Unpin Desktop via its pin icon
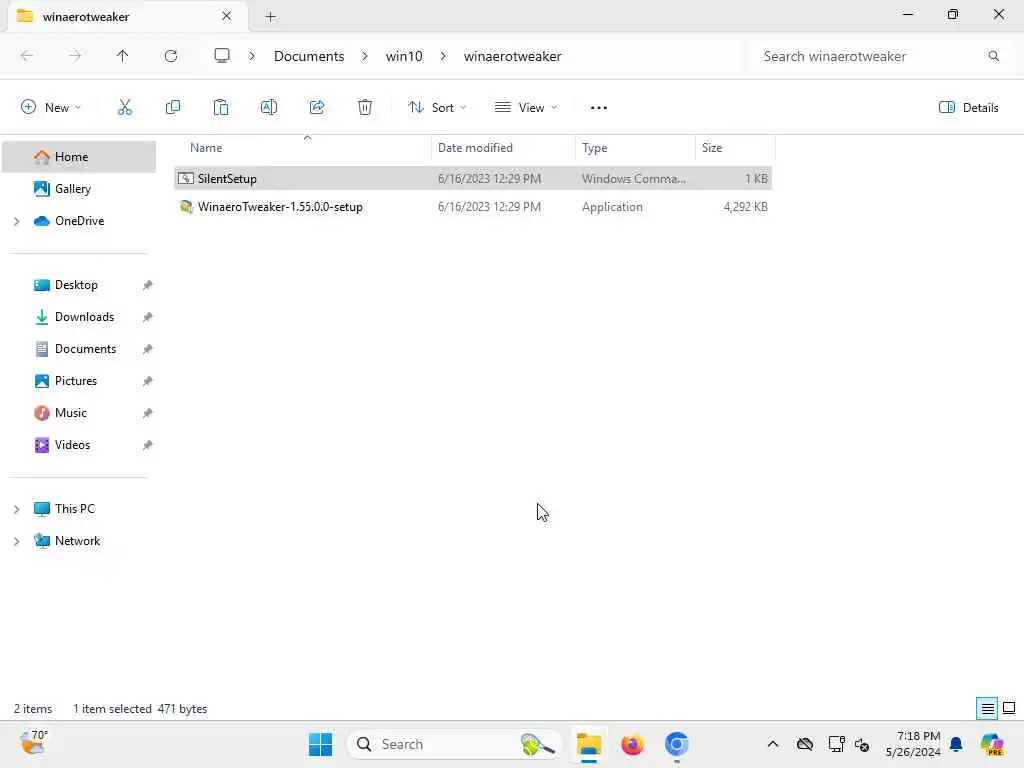Screen dimensions: 1024x768 pyautogui.click(x=148, y=285)
